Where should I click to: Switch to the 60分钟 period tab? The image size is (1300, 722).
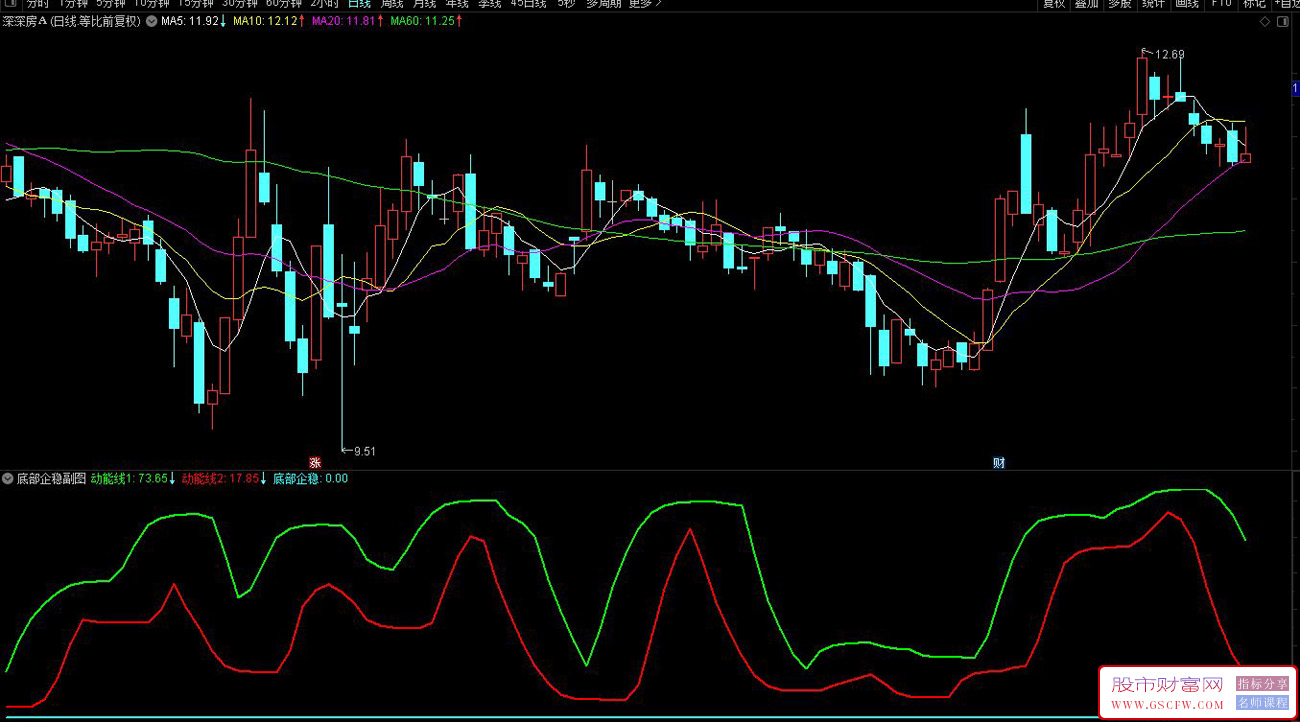tap(284, 4)
